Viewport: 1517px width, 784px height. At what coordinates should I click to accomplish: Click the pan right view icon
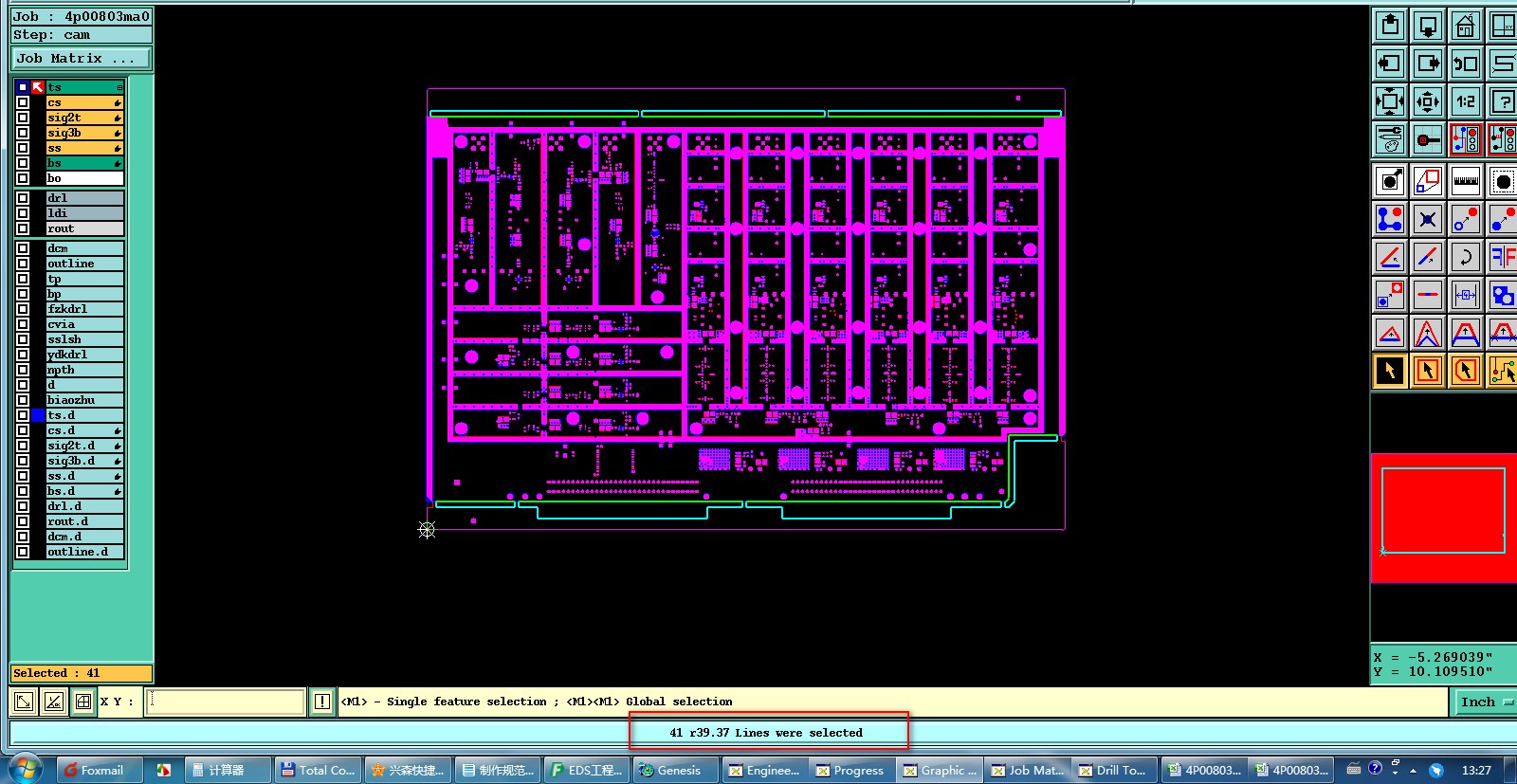coord(1428,64)
